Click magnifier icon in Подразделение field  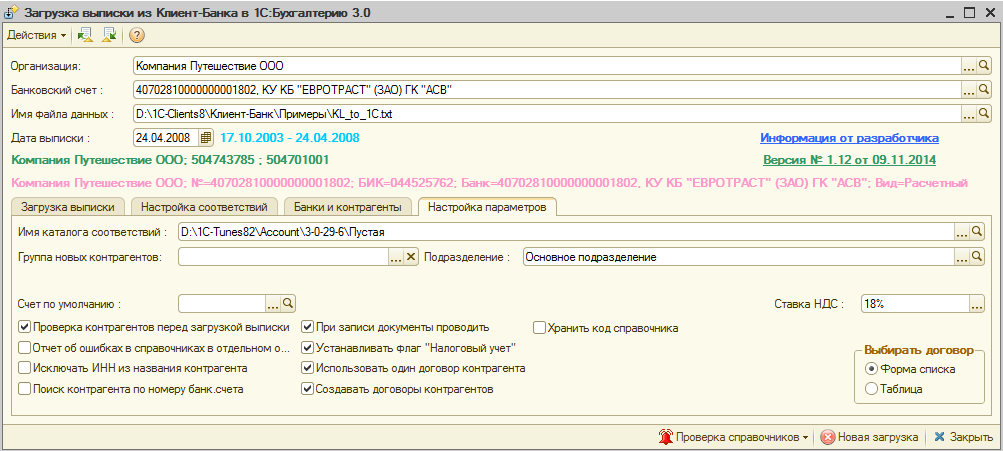point(977,257)
